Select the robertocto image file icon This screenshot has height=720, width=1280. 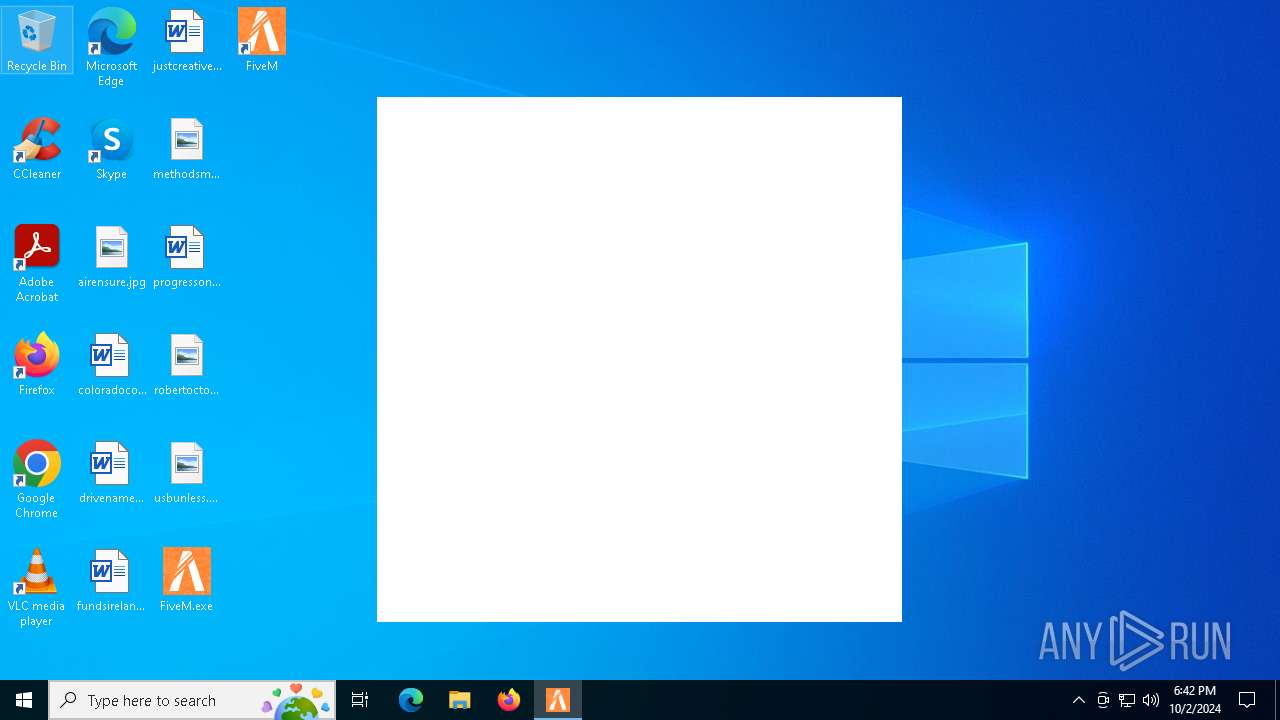pos(187,364)
